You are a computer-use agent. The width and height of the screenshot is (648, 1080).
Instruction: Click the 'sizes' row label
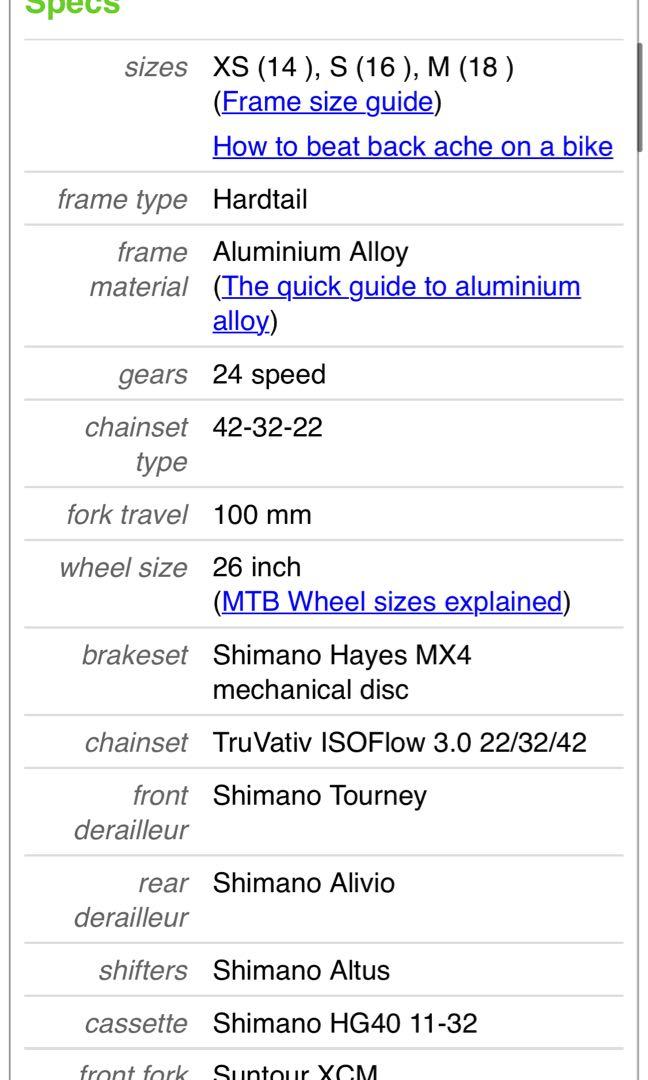coord(156,68)
